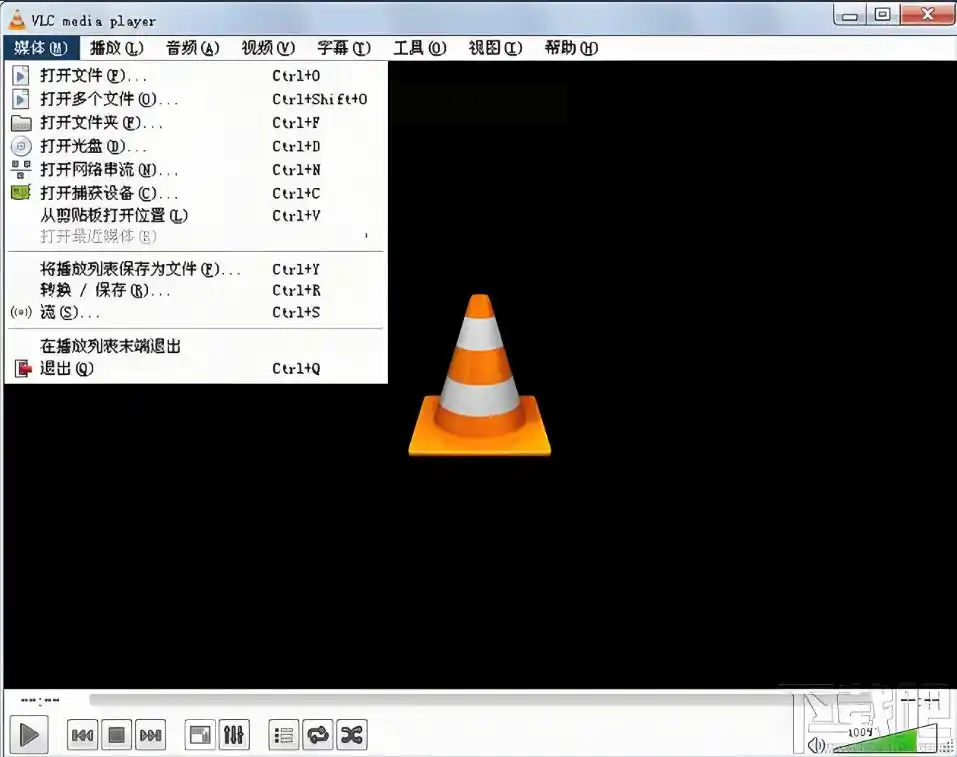This screenshot has height=757, width=957.
Task: Choose 打开捕获设备(C)... entry
Action: tap(196, 194)
